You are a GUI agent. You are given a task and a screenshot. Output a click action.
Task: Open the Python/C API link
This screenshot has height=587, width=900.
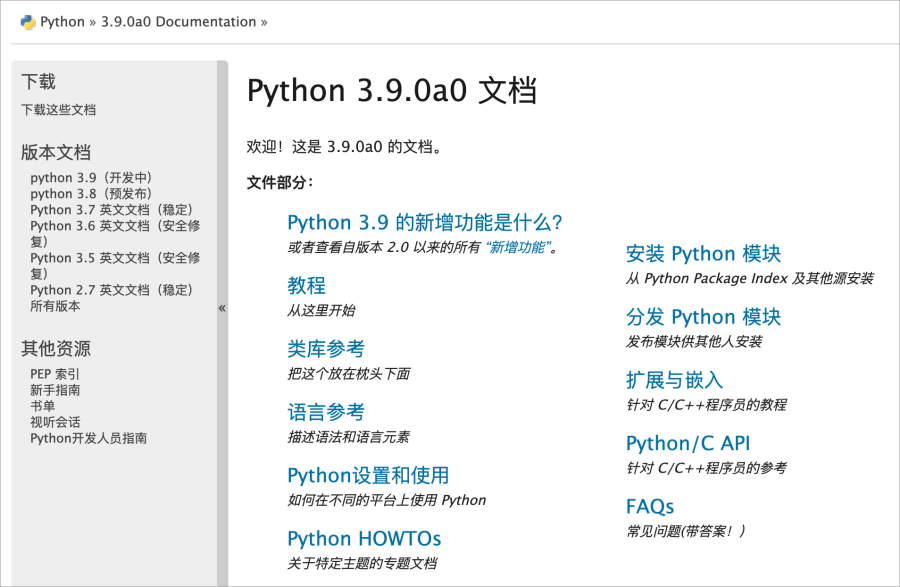coord(688,444)
